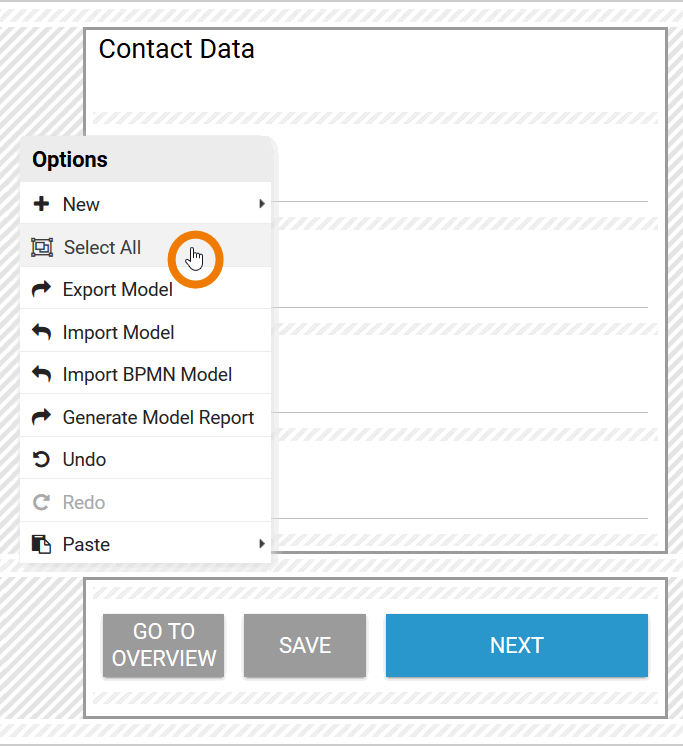Click the Generate Model Report arrow icon

click(x=41, y=418)
